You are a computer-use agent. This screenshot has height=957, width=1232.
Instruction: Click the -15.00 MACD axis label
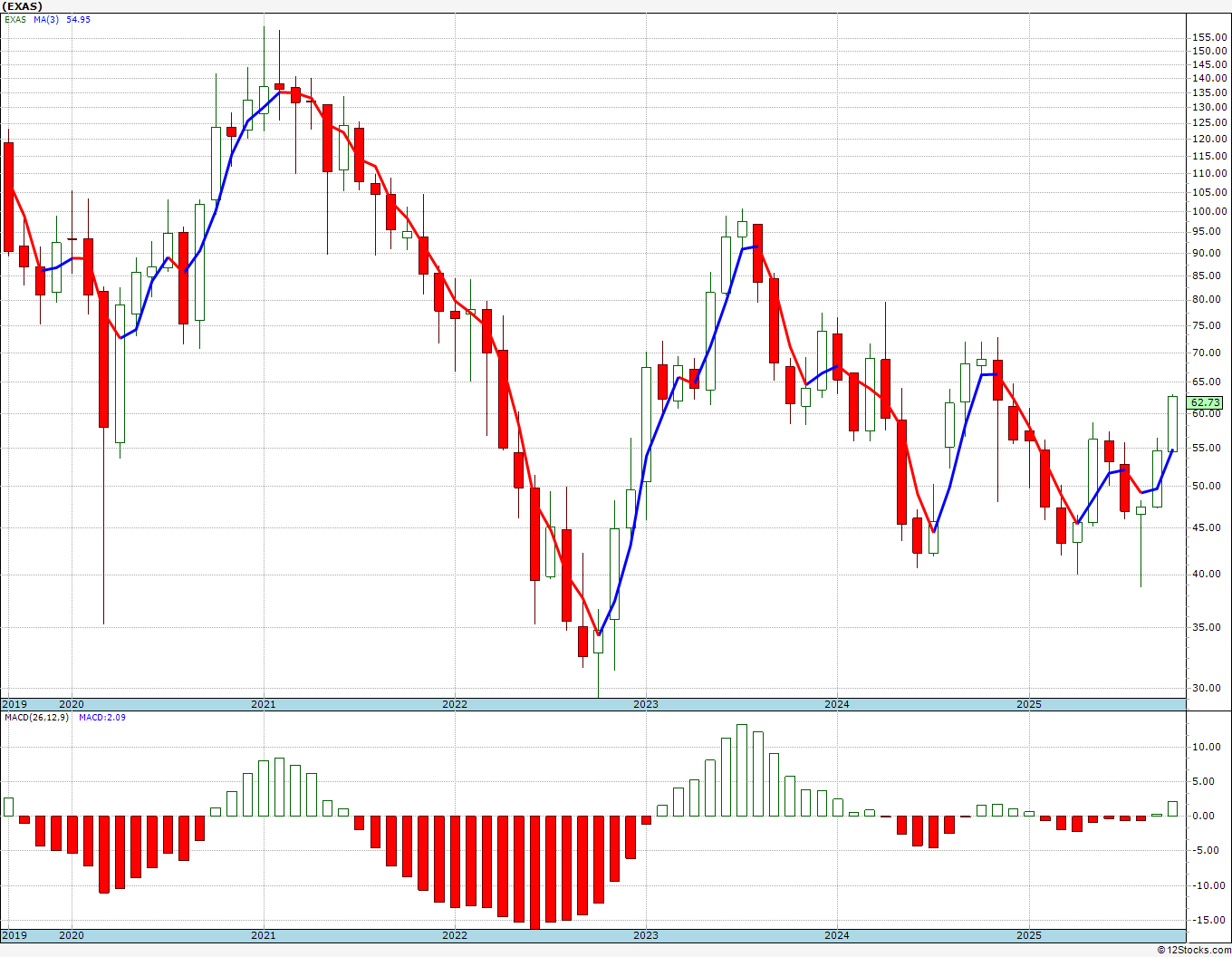[1208, 920]
